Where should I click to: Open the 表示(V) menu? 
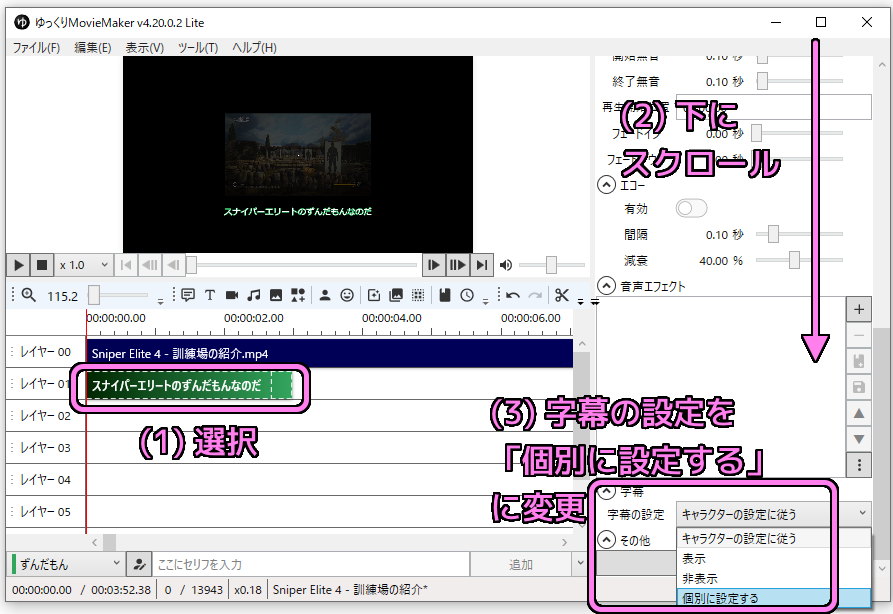click(145, 48)
